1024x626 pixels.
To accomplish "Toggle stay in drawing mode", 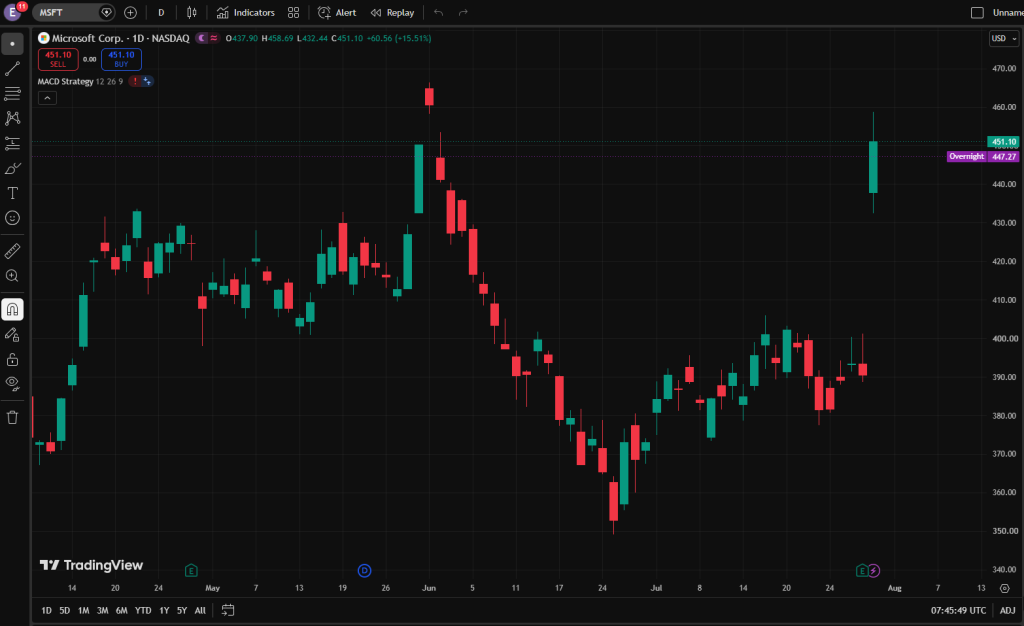I will pyautogui.click(x=12, y=335).
